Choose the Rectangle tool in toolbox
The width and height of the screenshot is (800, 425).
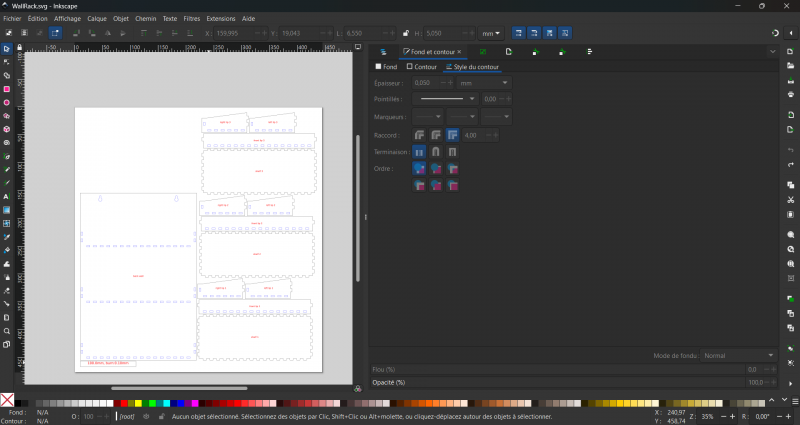pos(6,89)
